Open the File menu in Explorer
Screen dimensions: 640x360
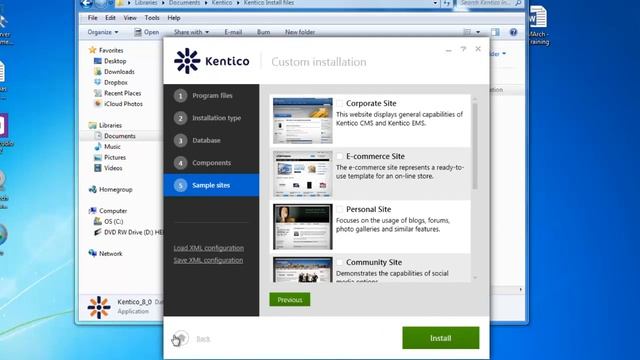click(93, 18)
